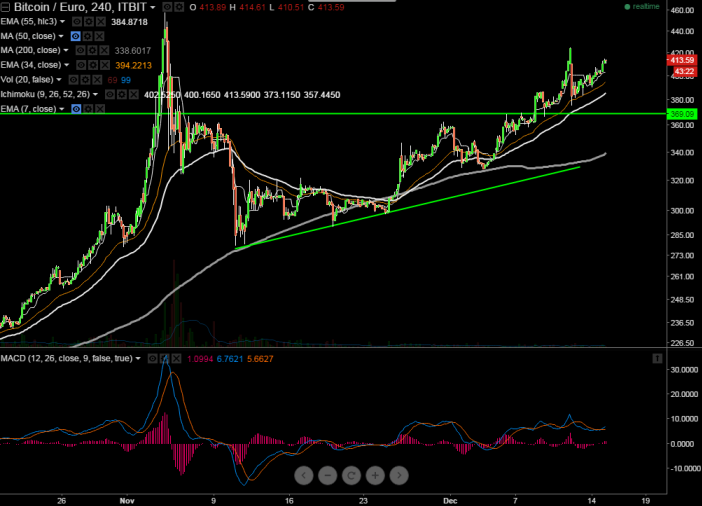Click the 43:22 bar countdown label
The image size is (702, 506).
pyautogui.click(x=684, y=71)
